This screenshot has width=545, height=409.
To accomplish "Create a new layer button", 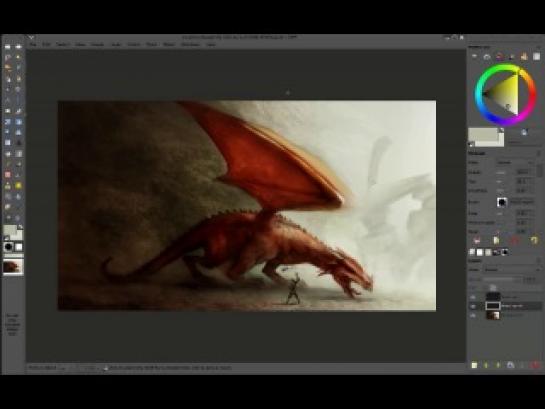I will pyautogui.click(x=474, y=365).
